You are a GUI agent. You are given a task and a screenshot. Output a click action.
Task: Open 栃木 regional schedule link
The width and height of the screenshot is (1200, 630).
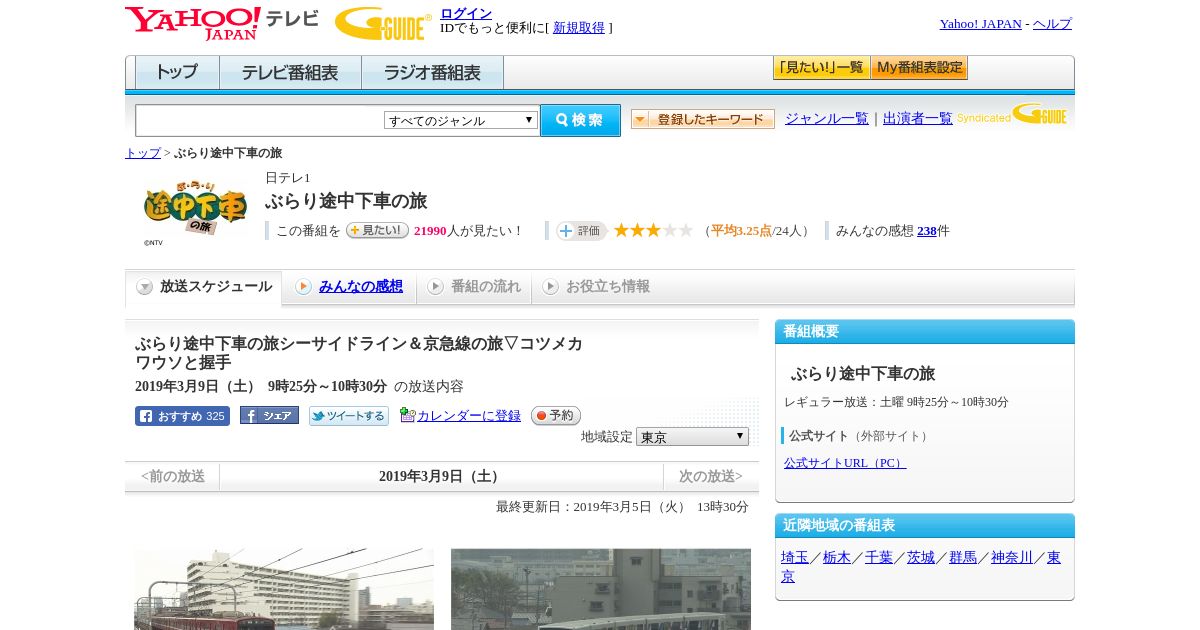(837, 558)
